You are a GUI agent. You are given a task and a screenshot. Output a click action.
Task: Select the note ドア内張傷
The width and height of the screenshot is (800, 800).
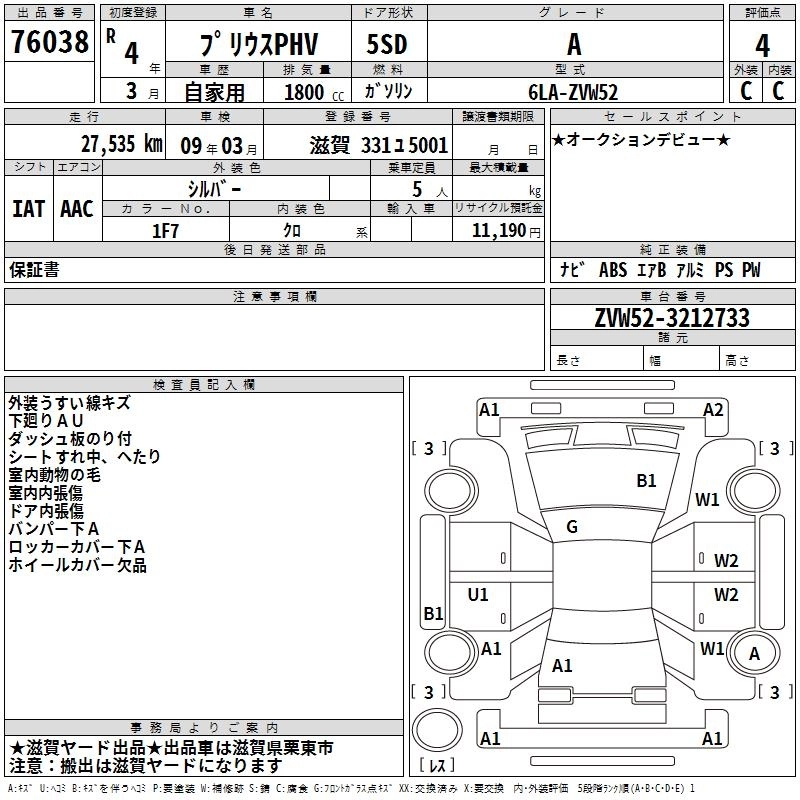[x=46, y=510]
